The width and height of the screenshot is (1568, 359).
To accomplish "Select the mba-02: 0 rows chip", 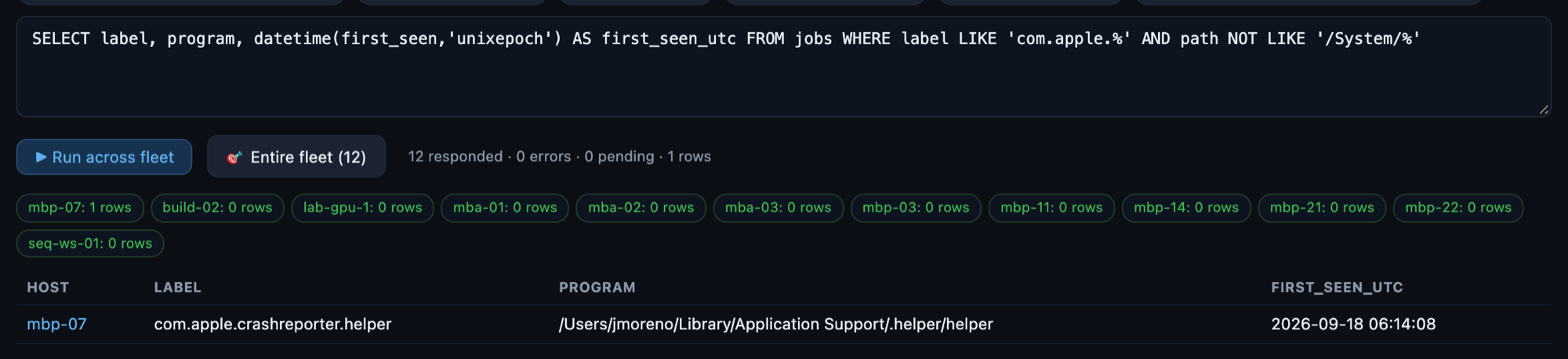I will point(641,208).
